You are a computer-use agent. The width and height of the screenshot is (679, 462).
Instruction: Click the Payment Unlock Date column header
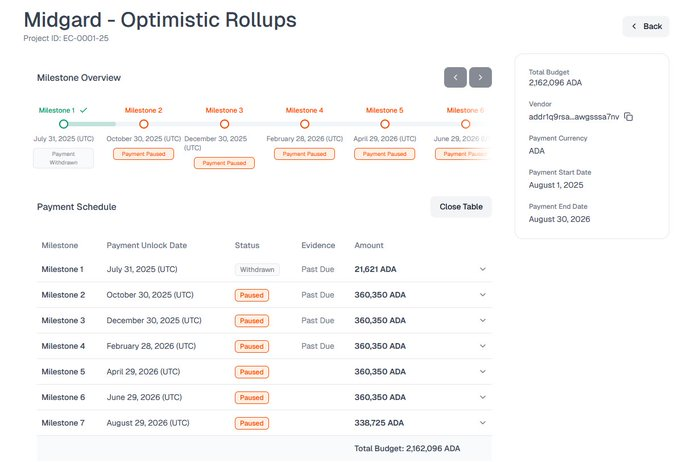coord(147,246)
